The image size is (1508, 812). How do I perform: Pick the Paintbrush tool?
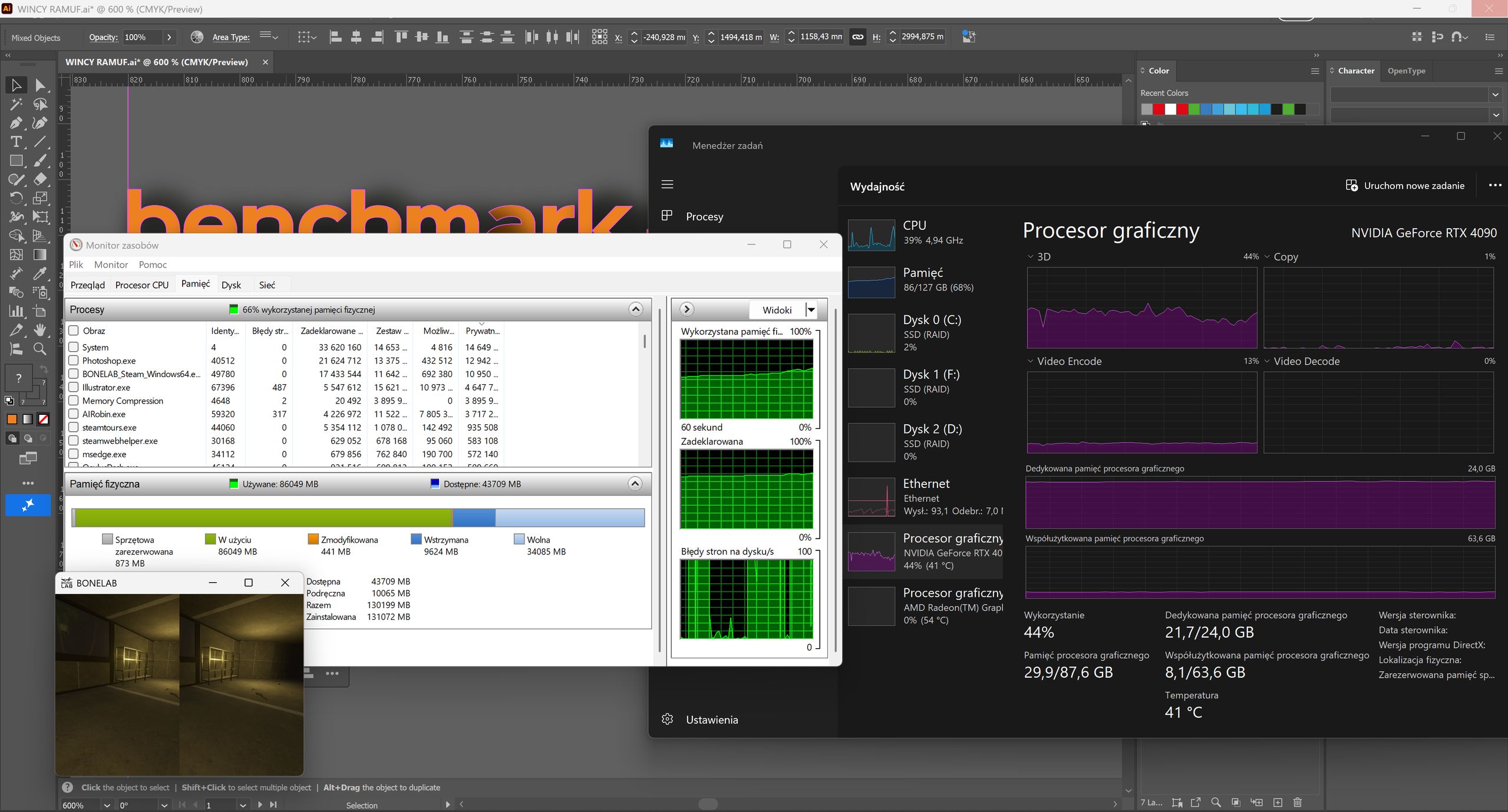40,161
